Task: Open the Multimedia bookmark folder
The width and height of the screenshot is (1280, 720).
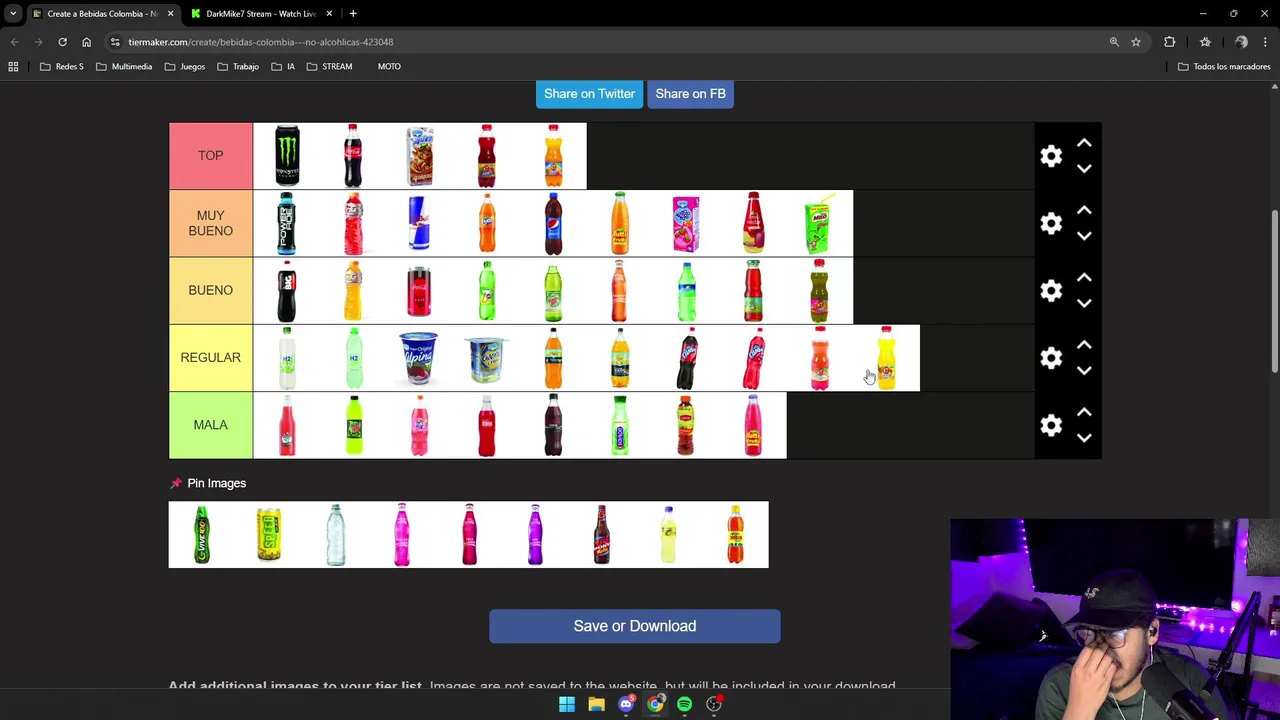Action: tap(124, 67)
